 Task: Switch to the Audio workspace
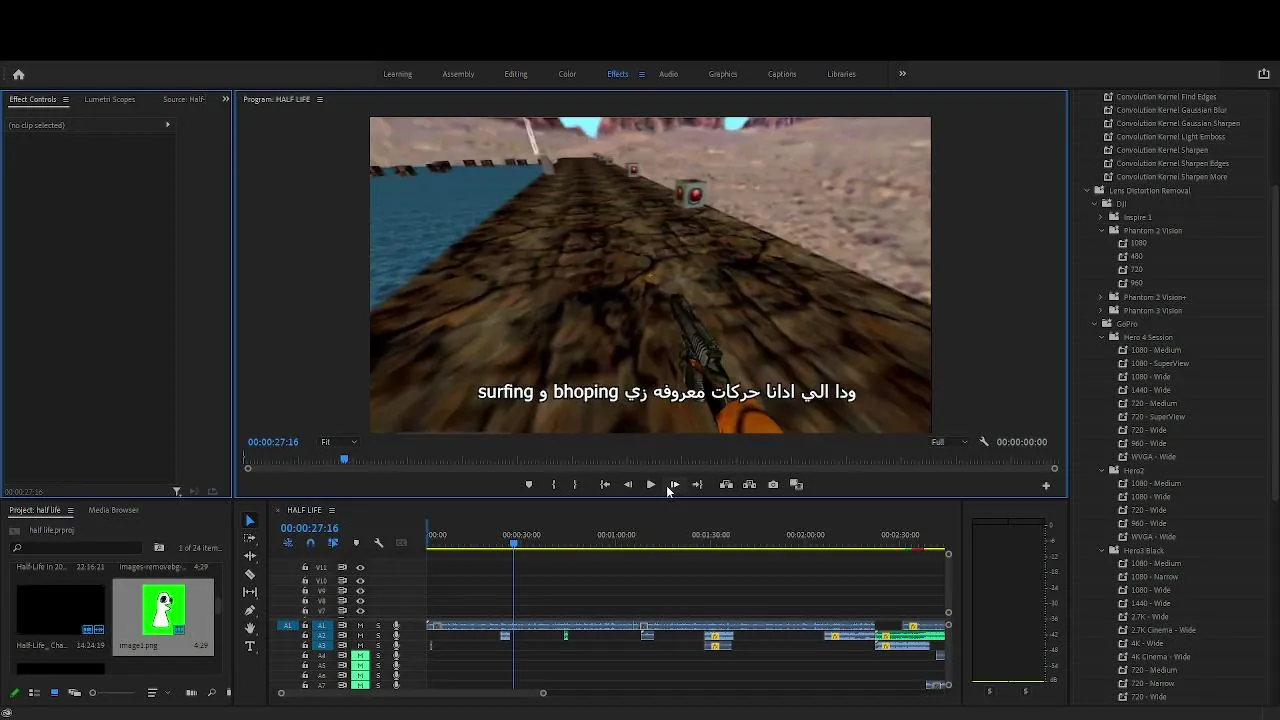pos(669,74)
